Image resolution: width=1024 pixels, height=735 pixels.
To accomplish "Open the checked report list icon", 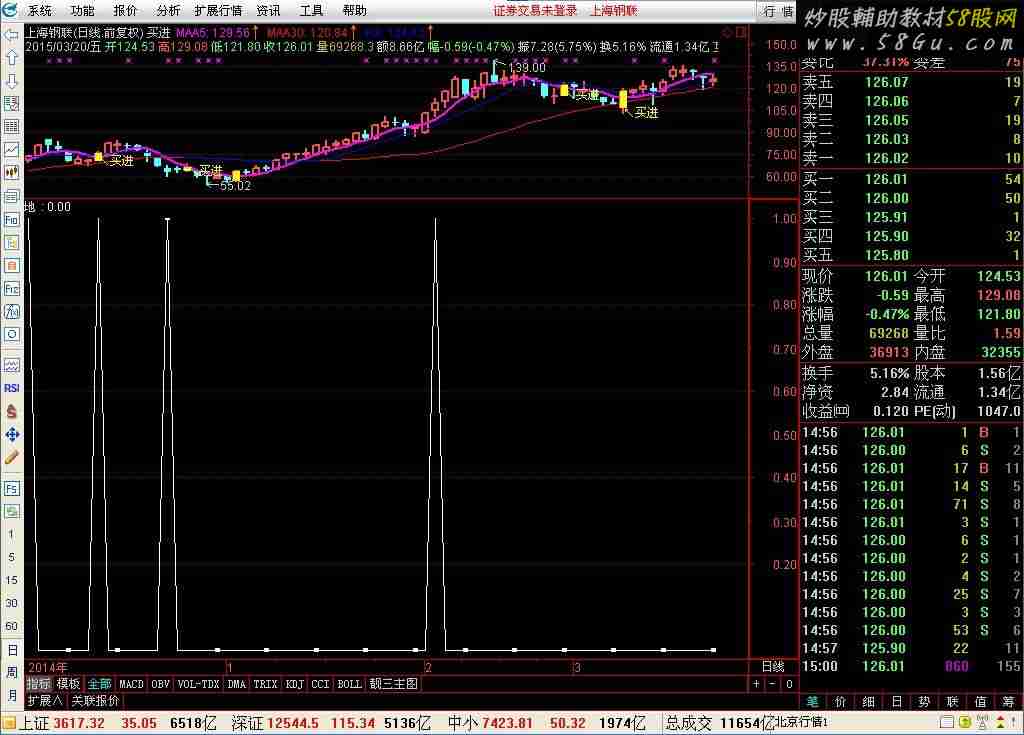I will pos(11,103).
